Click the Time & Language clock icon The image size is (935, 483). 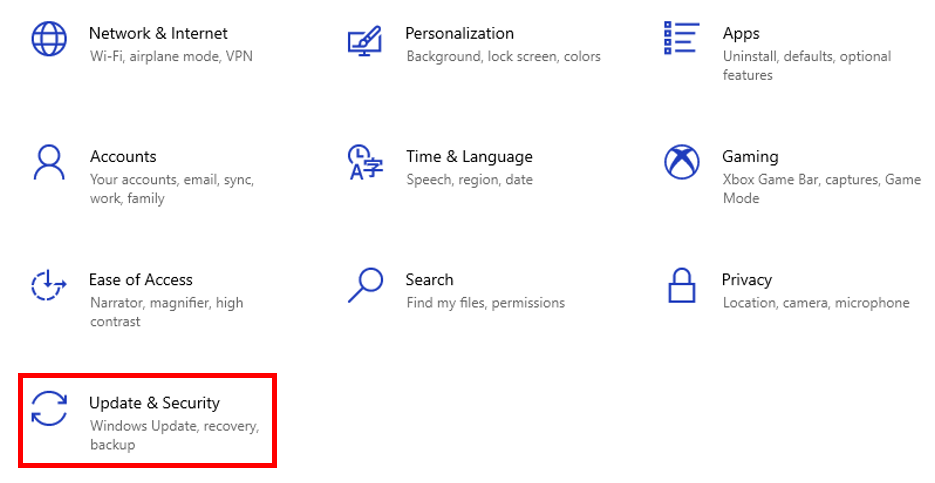tap(365, 162)
